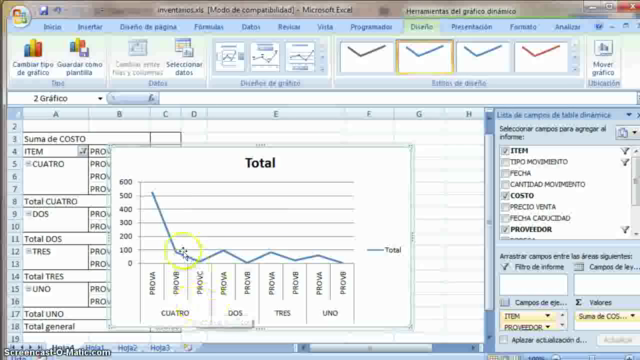
Task: Open the Datos ribbon tab
Action: click(x=251, y=27)
